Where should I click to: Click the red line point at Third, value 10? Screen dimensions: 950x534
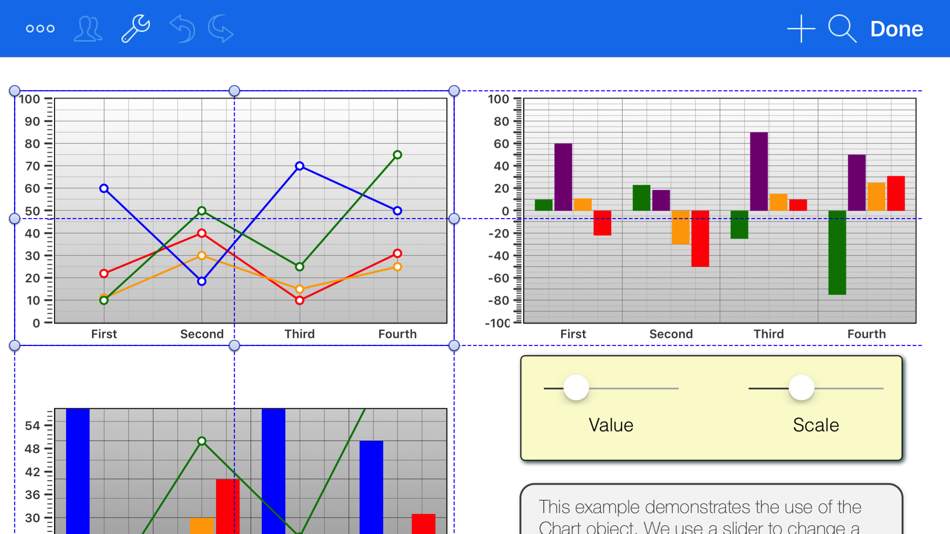[299, 300]
